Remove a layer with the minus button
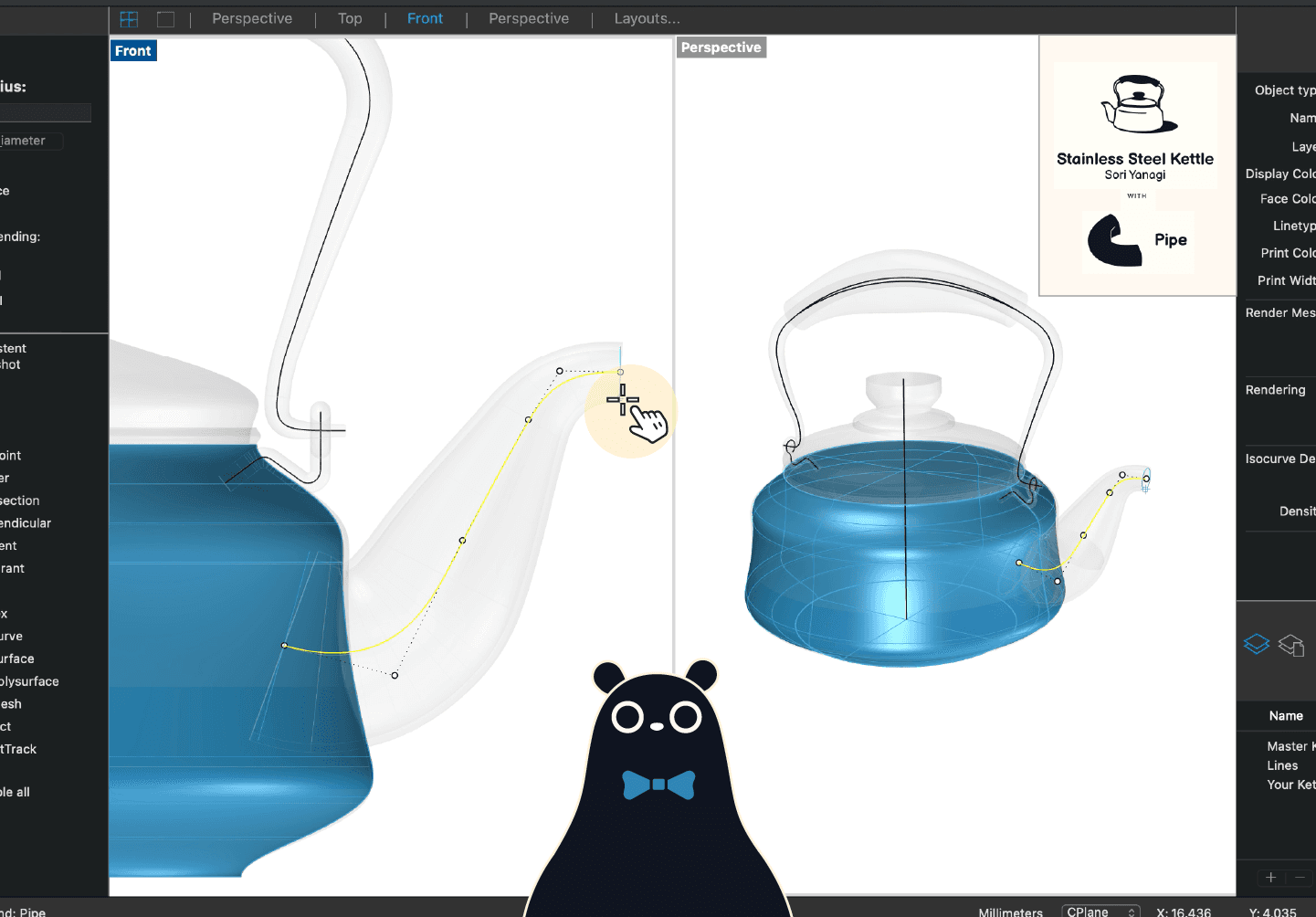This screenshot has width=1316, height=917. [x=1300, y=877]
